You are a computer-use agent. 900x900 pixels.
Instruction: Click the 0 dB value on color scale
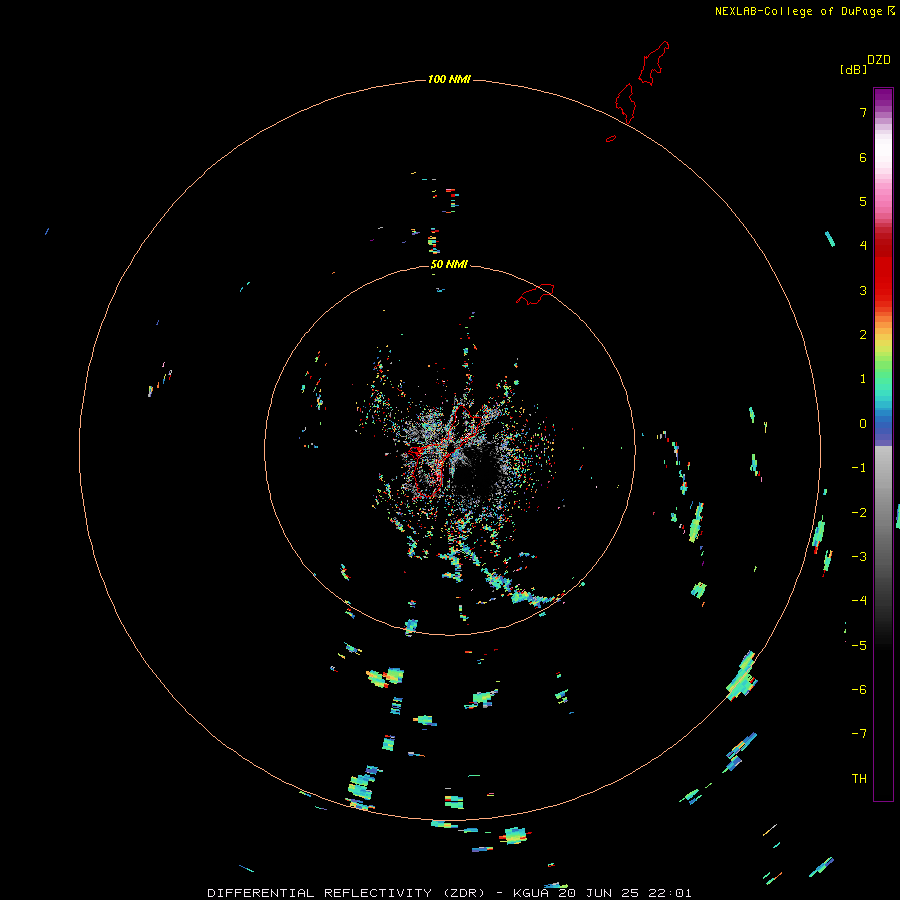coord(863,424)
